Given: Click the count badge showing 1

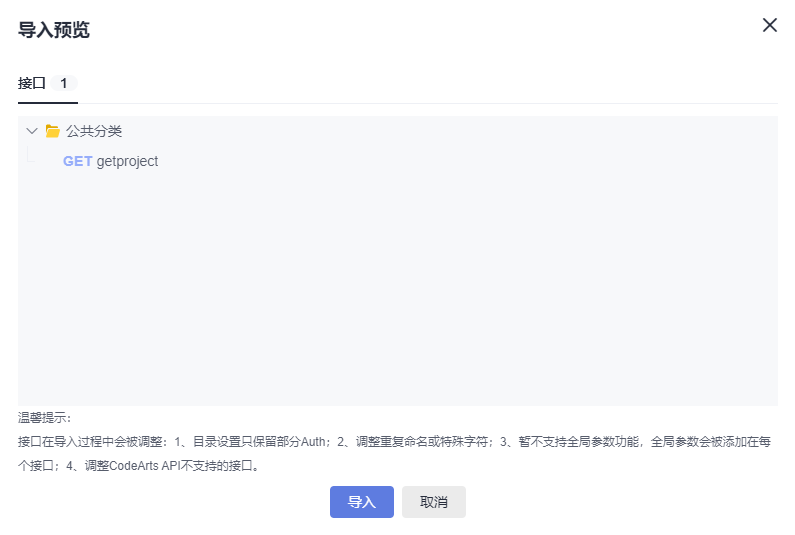Looking at the screenshot, I should 64,83.
